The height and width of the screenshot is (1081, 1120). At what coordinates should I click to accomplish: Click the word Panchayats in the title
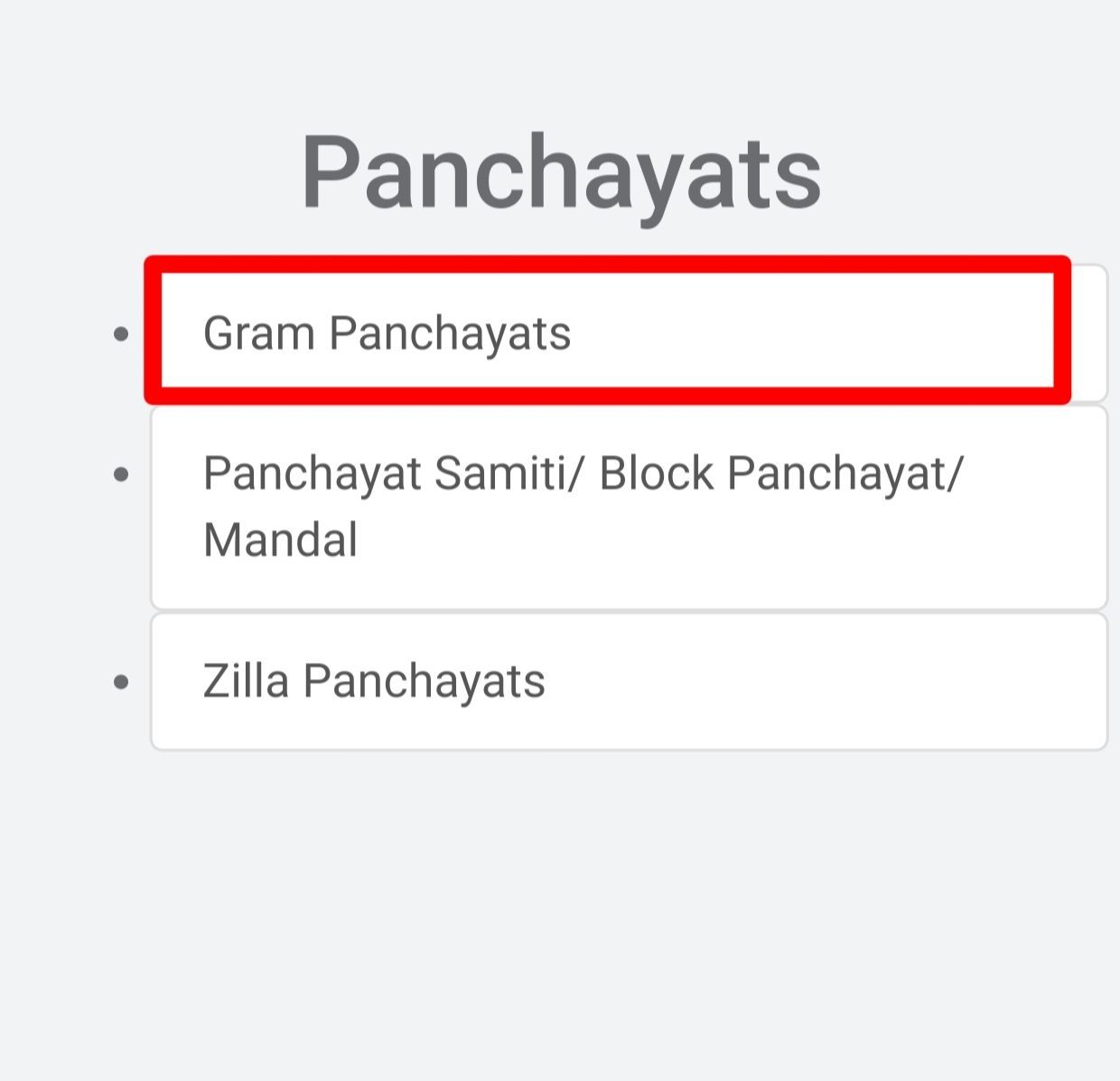[x=562, y=172]
